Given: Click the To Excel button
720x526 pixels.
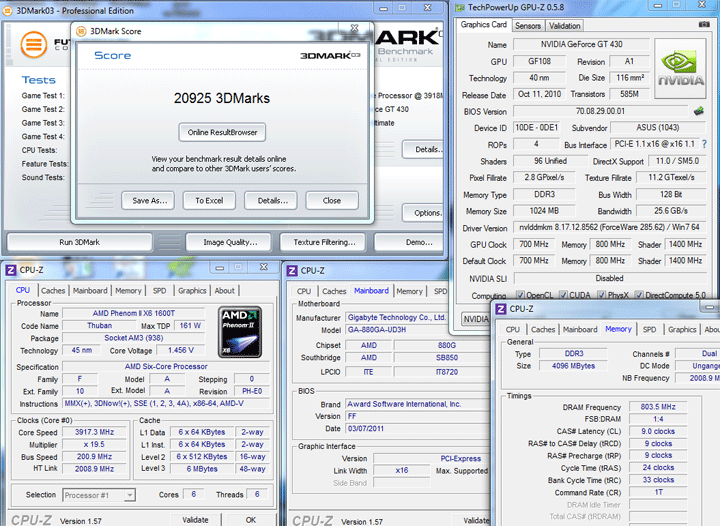Looking at the screenshot, I should [x=209, y=201].
